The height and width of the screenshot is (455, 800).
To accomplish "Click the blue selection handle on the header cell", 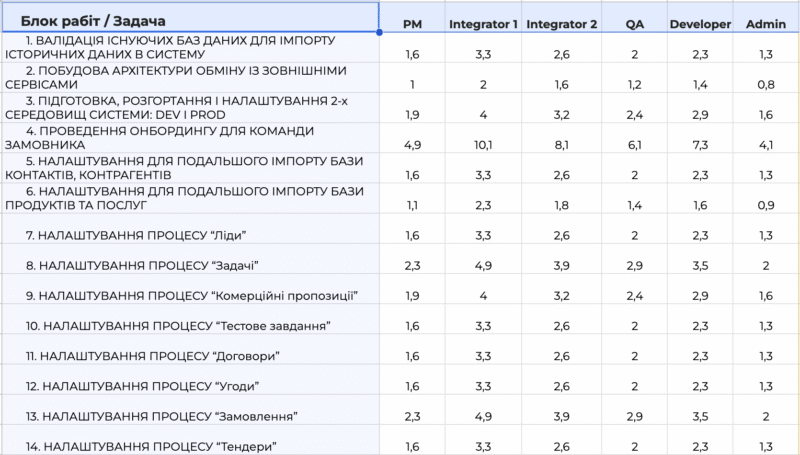I will pos(379,32).
